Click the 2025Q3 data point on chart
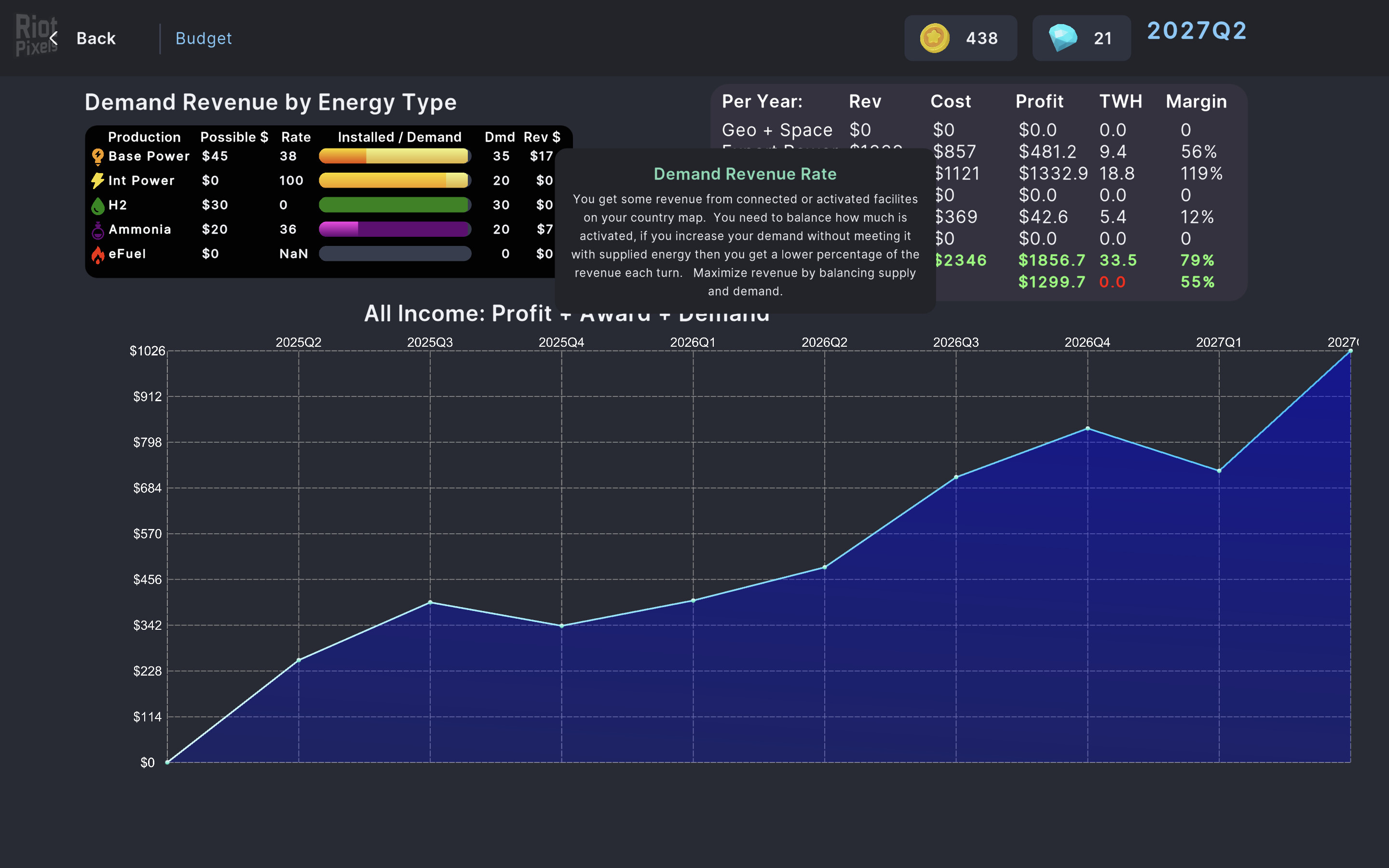 coord(430,602)
